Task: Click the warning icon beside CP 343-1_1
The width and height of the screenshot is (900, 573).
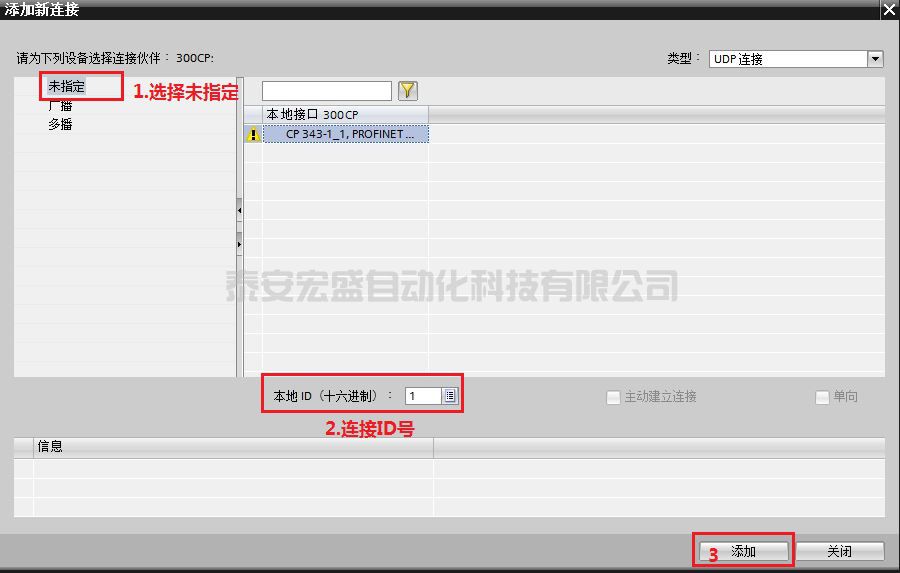Action: click(x=253, y=134)
